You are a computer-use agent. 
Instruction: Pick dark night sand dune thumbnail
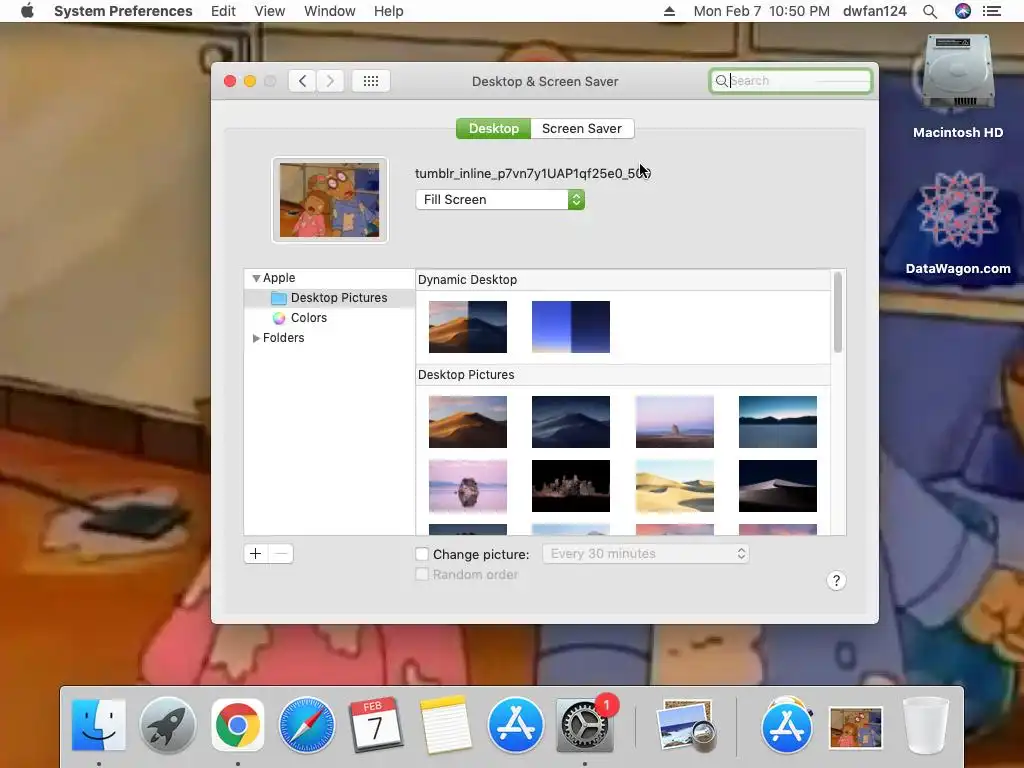tap(778, 486)
